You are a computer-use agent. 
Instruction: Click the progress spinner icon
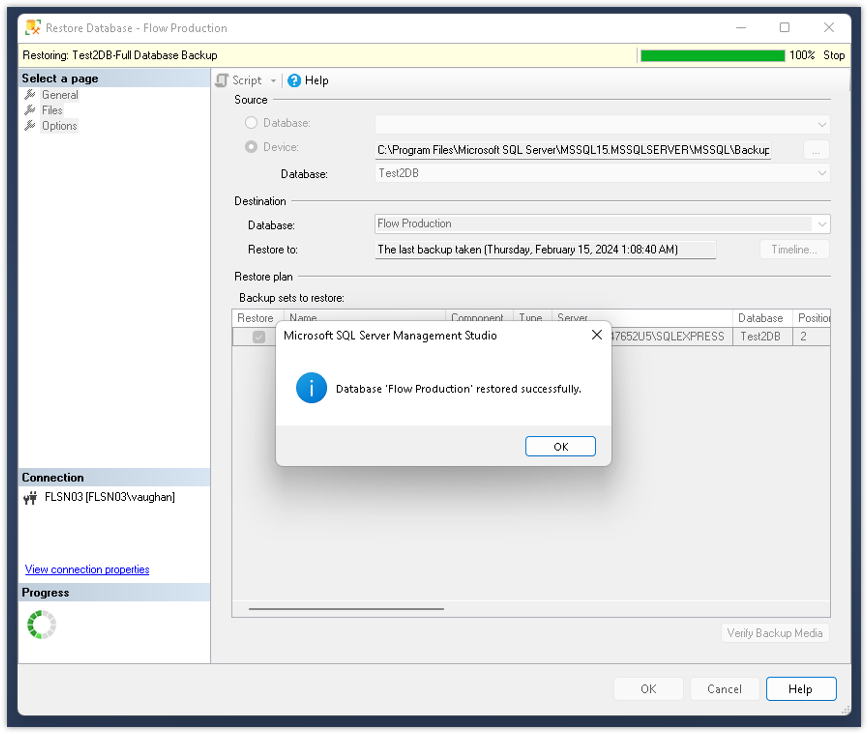pyautogui.click(x=42, y=624)
